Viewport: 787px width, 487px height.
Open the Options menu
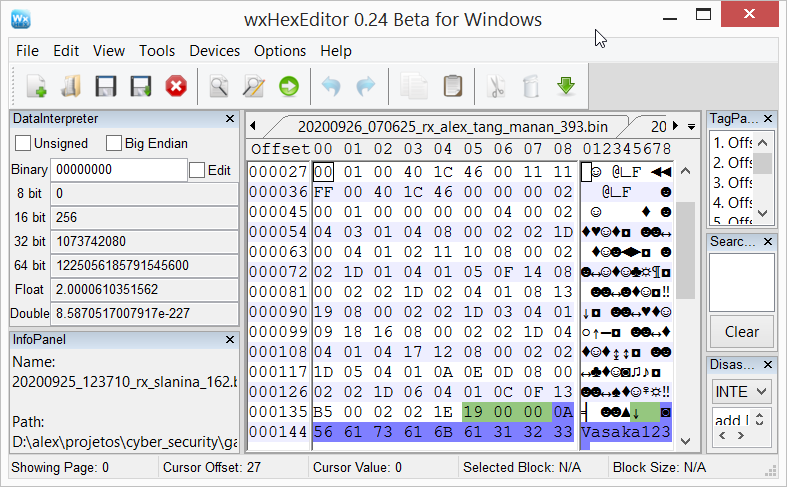280,51
